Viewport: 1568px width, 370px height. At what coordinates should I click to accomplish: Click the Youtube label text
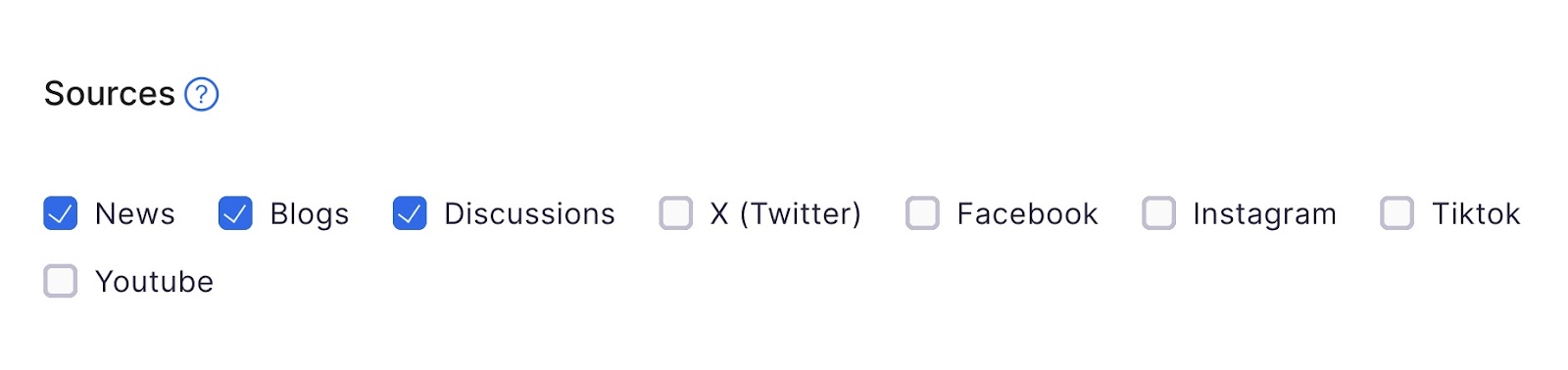(x=155, y=282)
